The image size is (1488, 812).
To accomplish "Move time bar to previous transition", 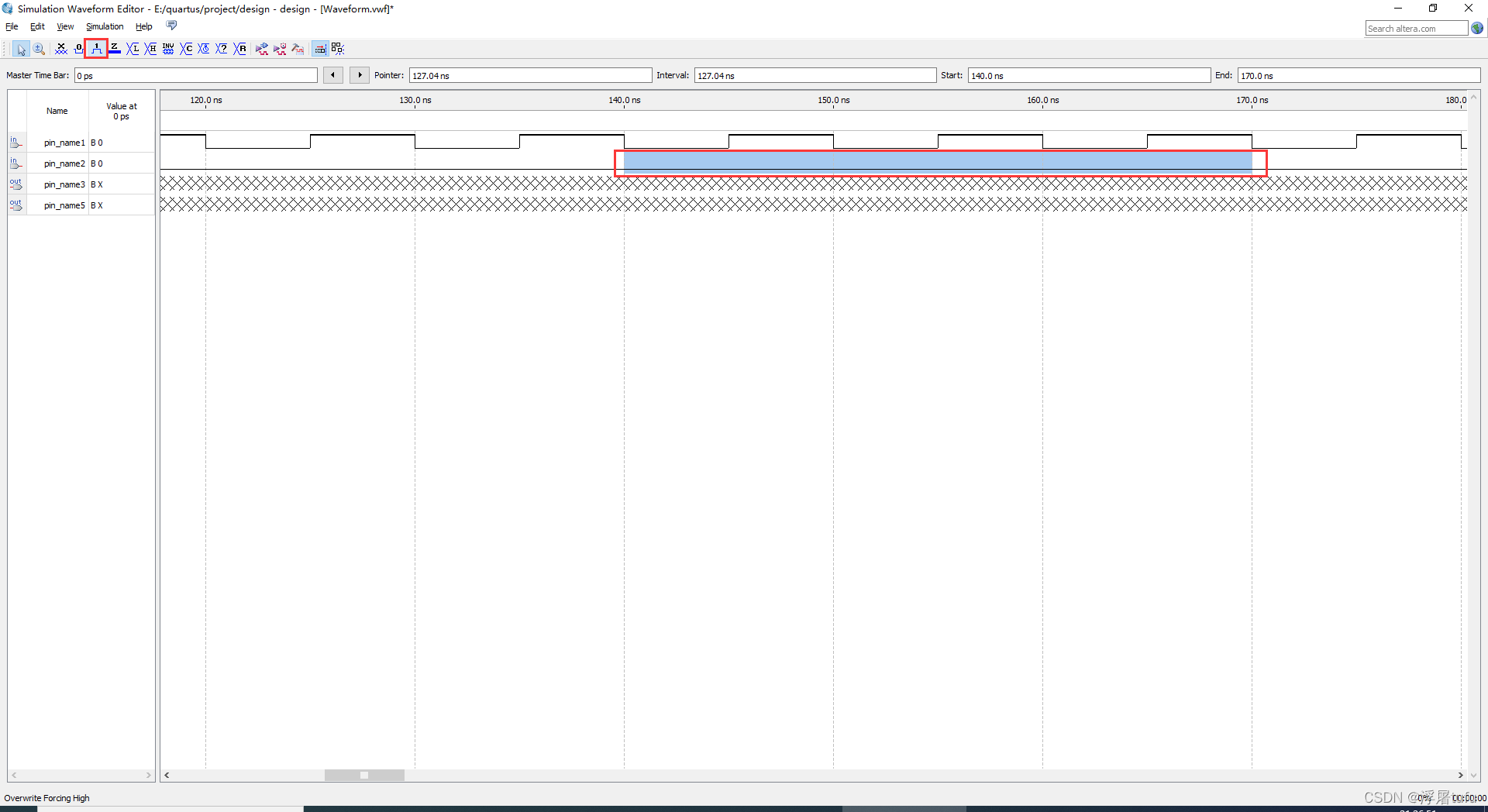I will point(333,75).
